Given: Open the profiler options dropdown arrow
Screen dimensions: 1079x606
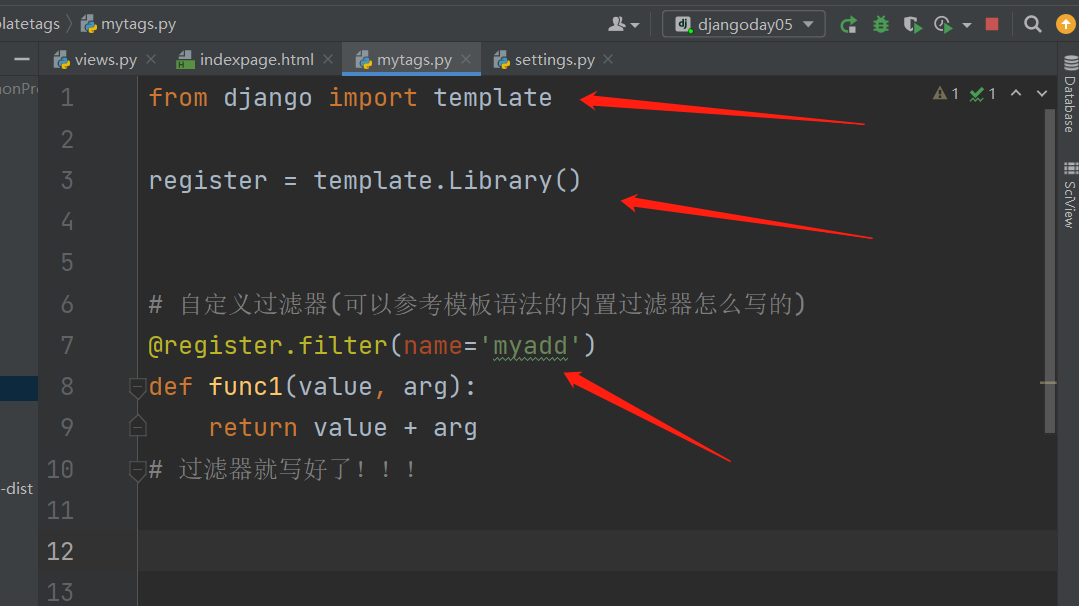Looking at the screenshot, I should (967, 25).
